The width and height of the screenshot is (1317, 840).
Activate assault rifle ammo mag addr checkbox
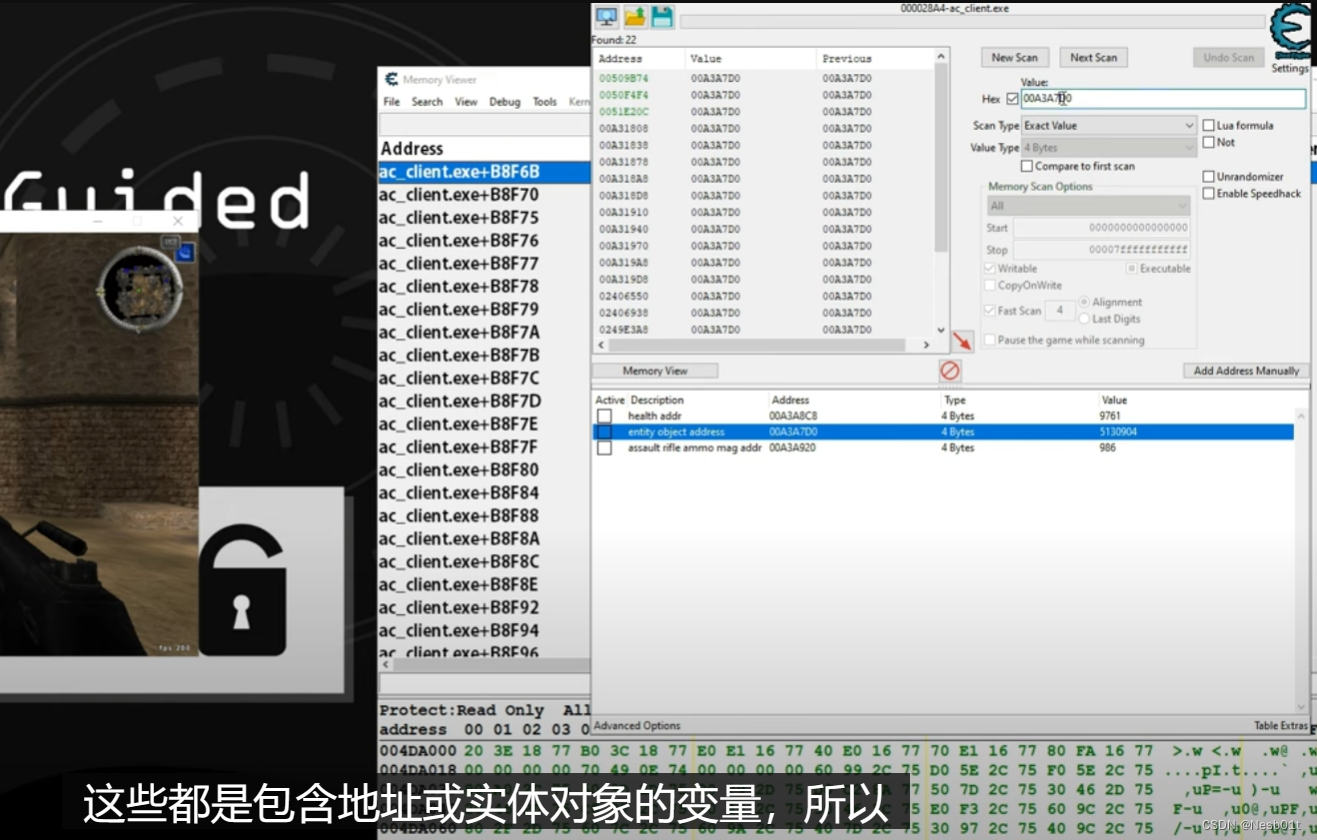604,448
